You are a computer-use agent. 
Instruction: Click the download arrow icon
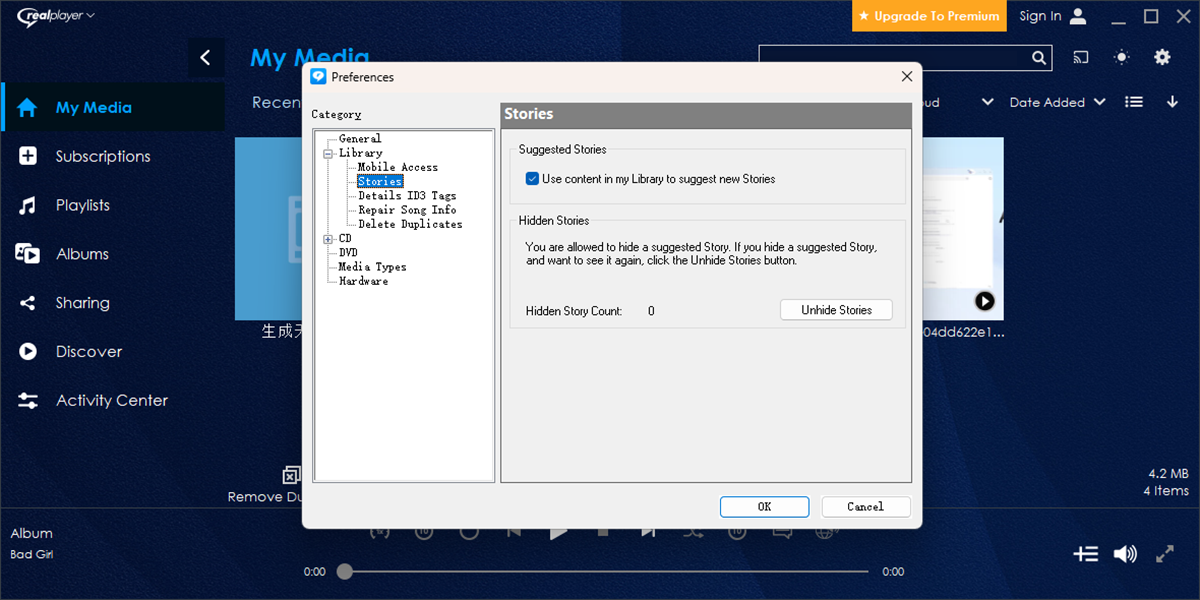(1170, 101)
